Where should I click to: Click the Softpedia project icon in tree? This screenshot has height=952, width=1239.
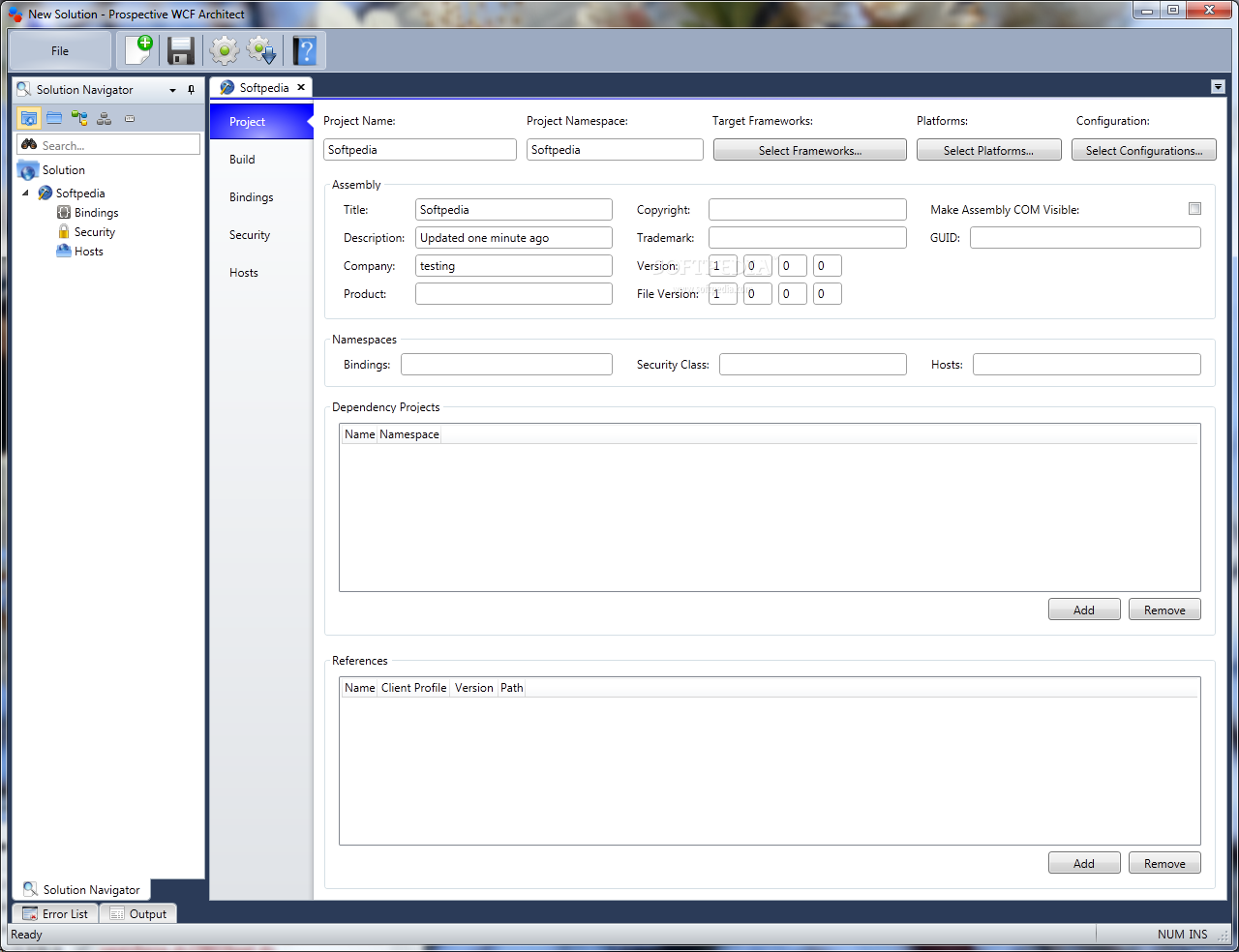click(x=45, y=193)
